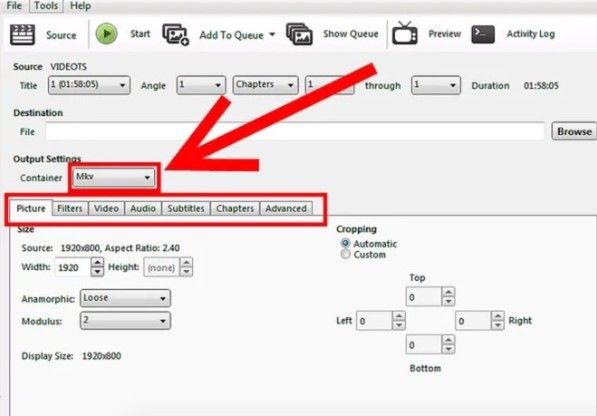Image resolution: width=597 pixels, height=416 pixels.
Task: Expand the Add To Queue dropdown arrow
Action: tap(272, 35)
